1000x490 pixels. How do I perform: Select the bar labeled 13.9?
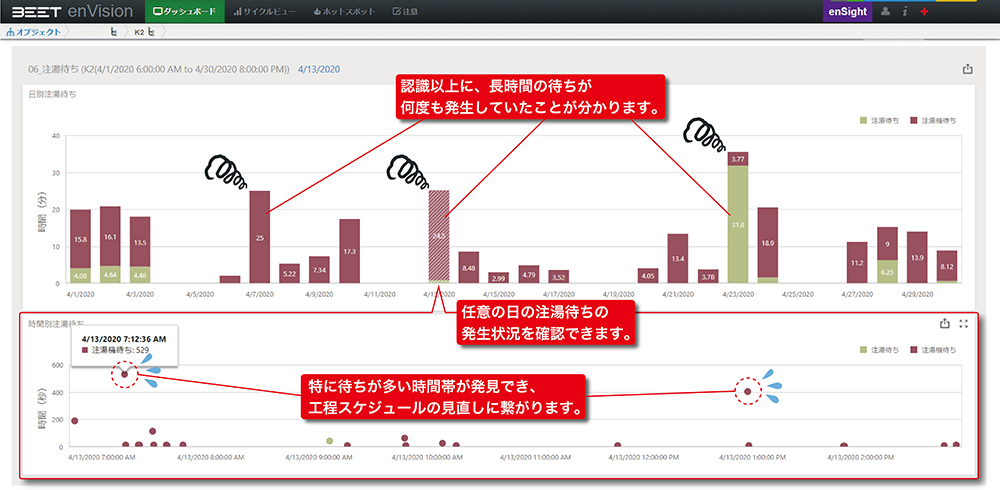coord(917,258)
